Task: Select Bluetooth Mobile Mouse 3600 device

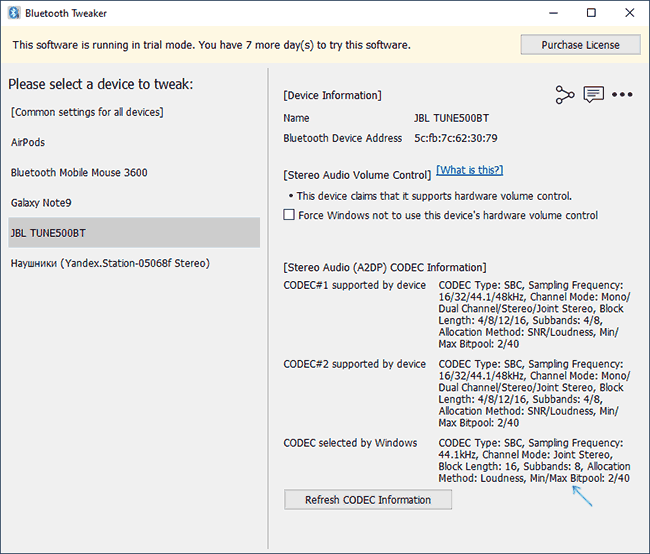Action: pyautogui.click(x=79, y=172)
